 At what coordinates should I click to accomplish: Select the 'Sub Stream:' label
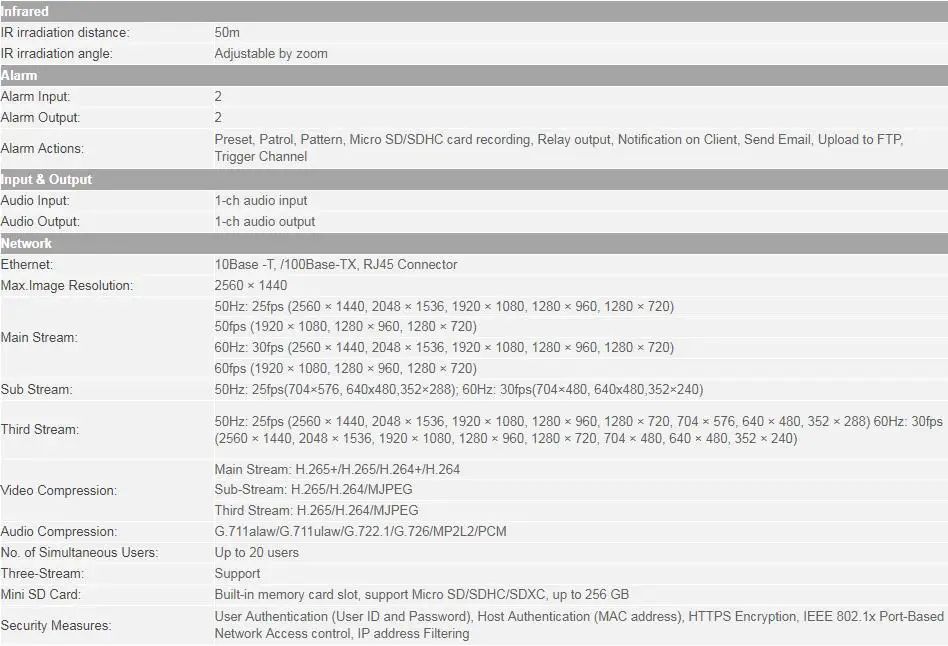(x=36, y=390)
